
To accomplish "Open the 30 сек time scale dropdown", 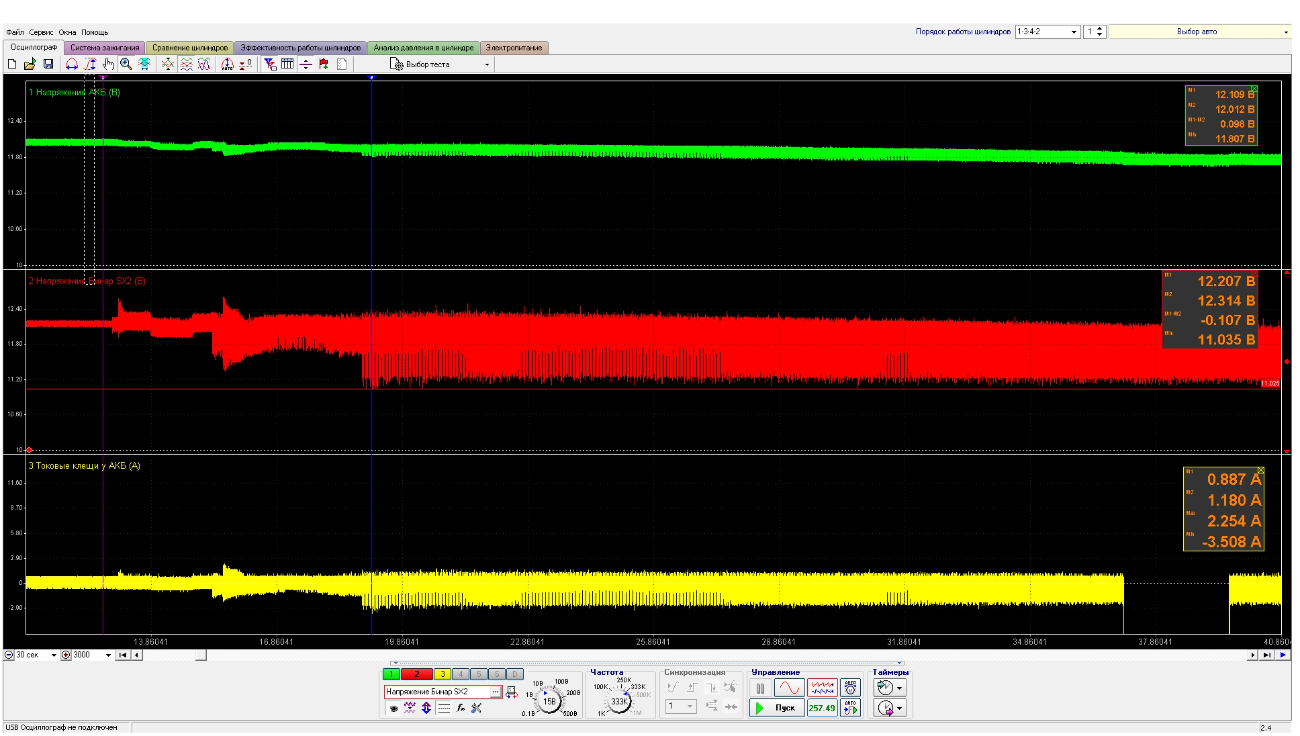I will [x=35, y=655].
